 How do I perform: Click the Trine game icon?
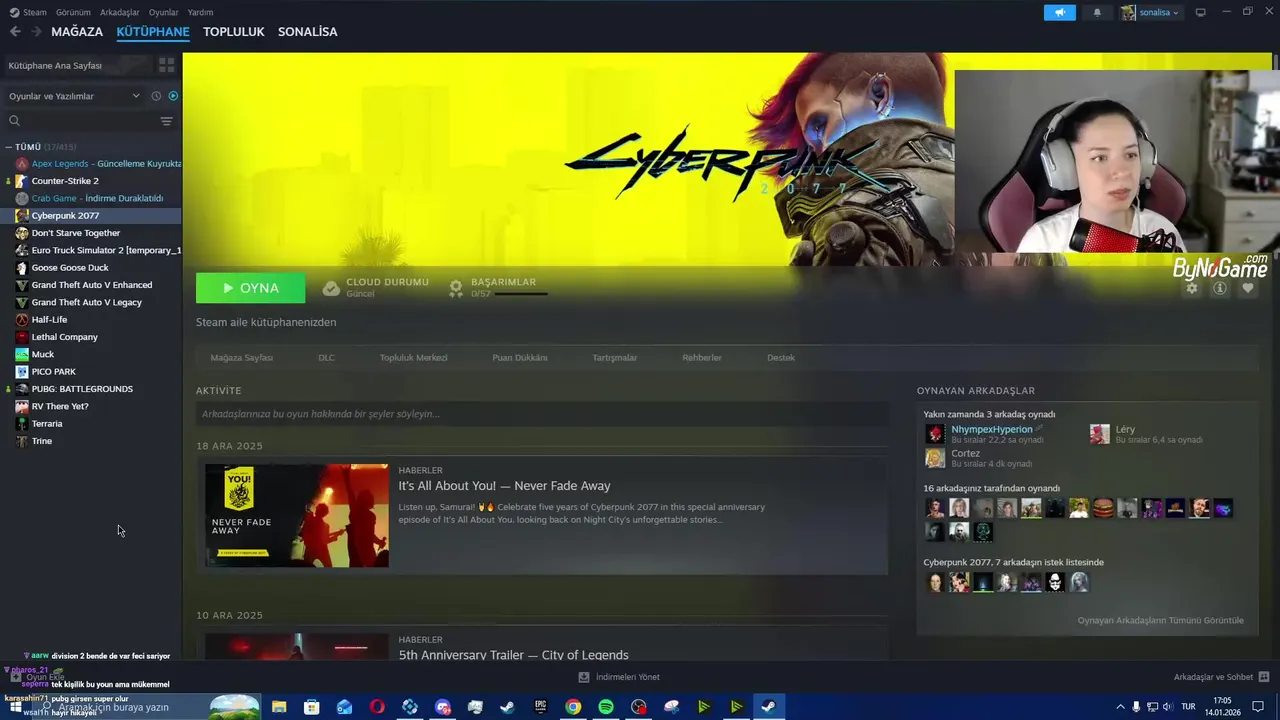point(22,441)
